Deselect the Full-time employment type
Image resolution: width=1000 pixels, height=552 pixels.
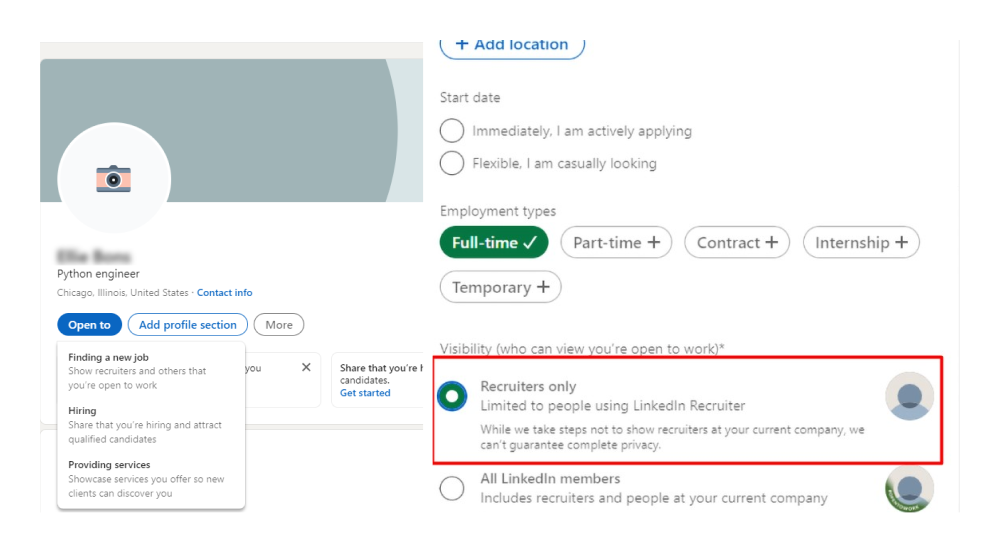(x=494, y=243)
